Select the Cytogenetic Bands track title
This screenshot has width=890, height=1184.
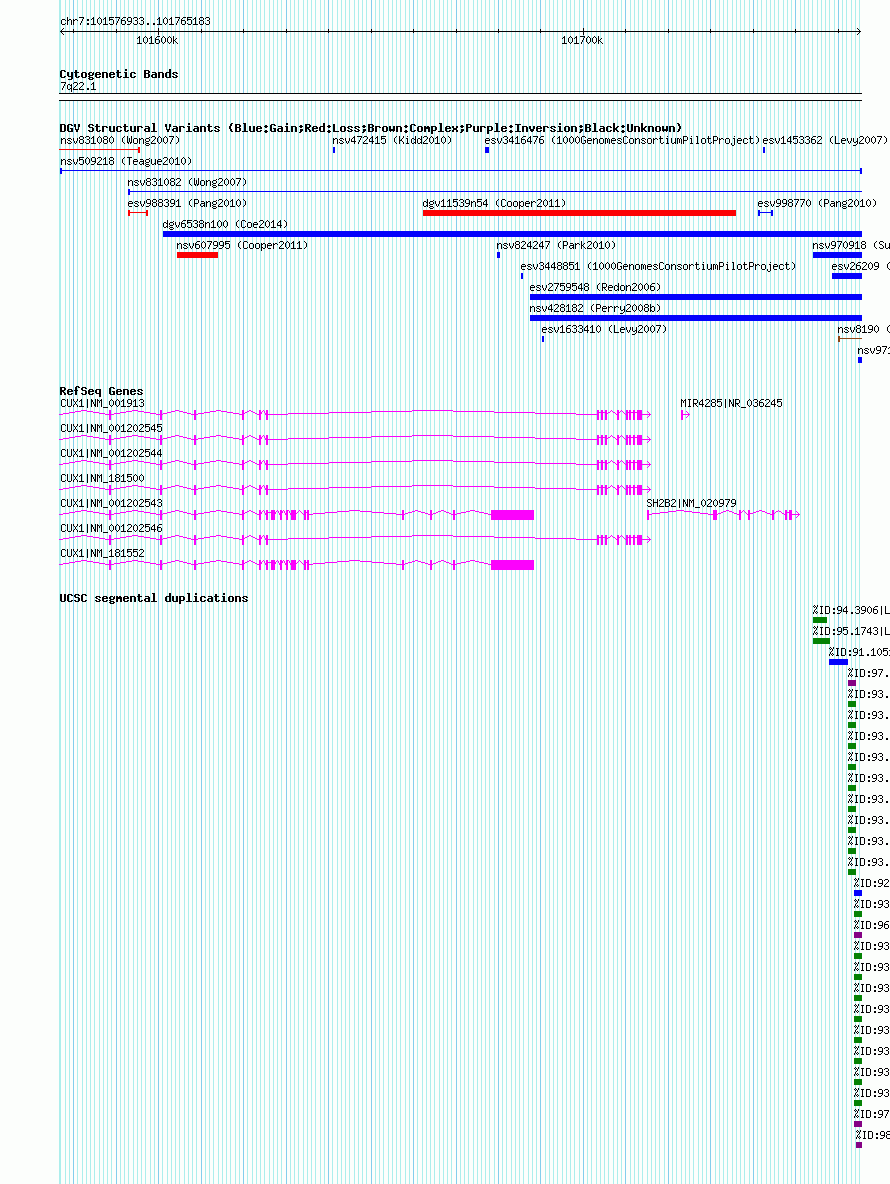119,74
